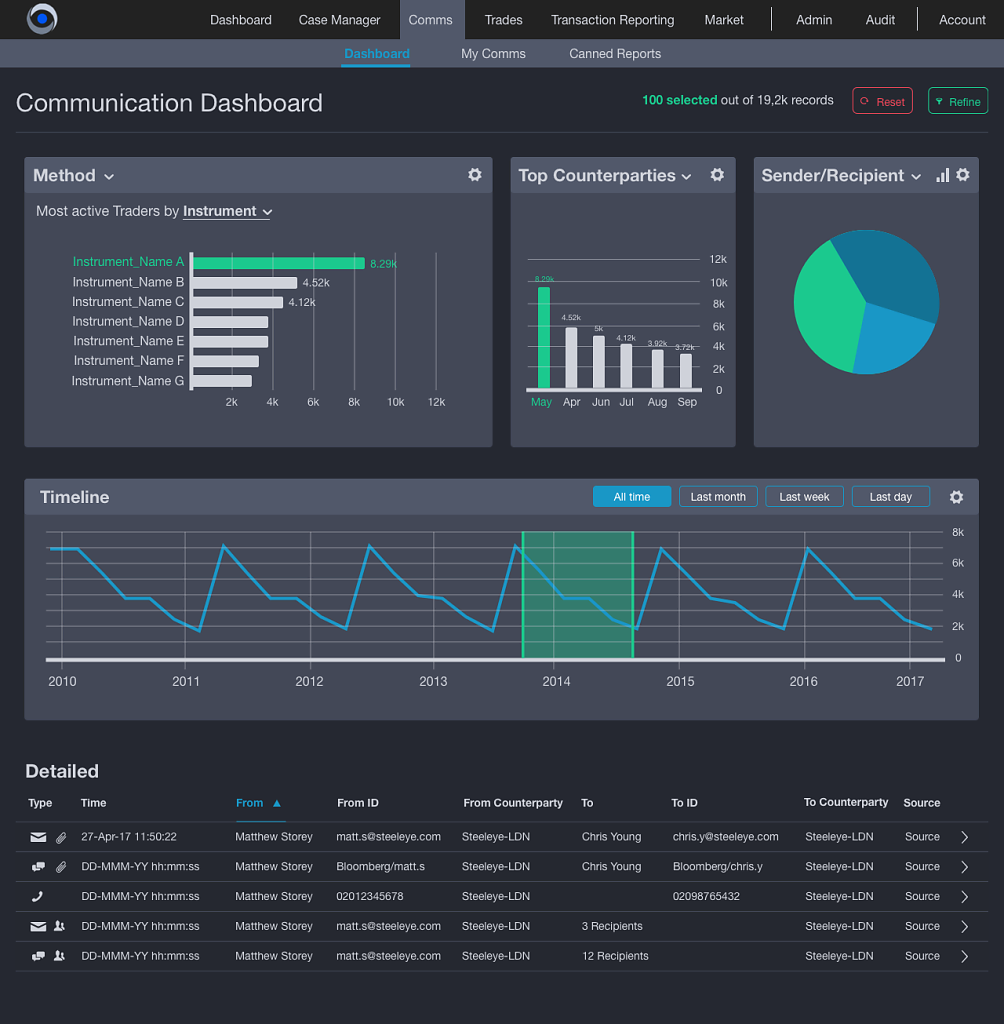Open the Instrument grouping dropdown
Screen dimensions: 1004x1024
(x=227, y=212)
